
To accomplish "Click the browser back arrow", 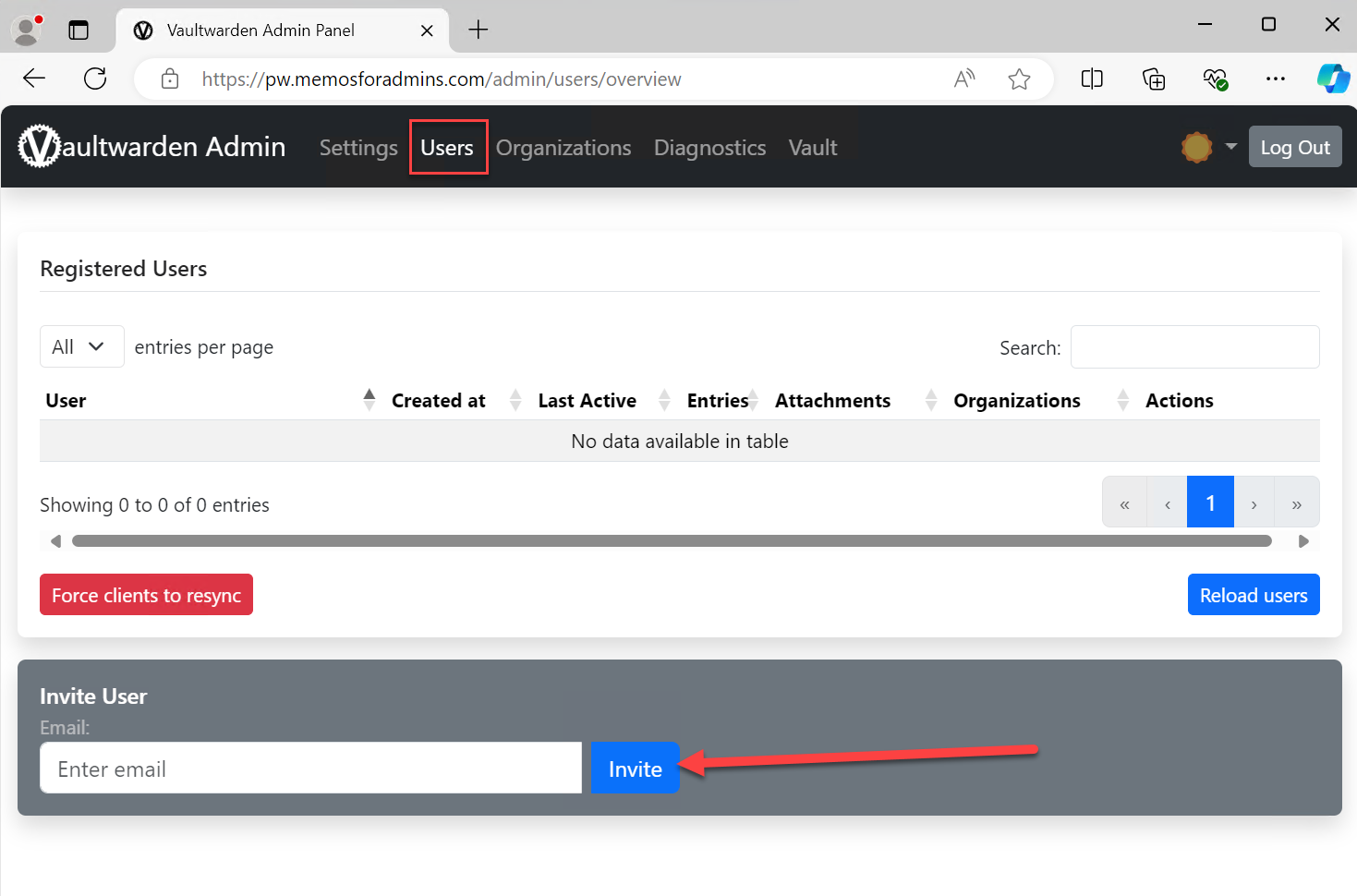I will 34,79.
